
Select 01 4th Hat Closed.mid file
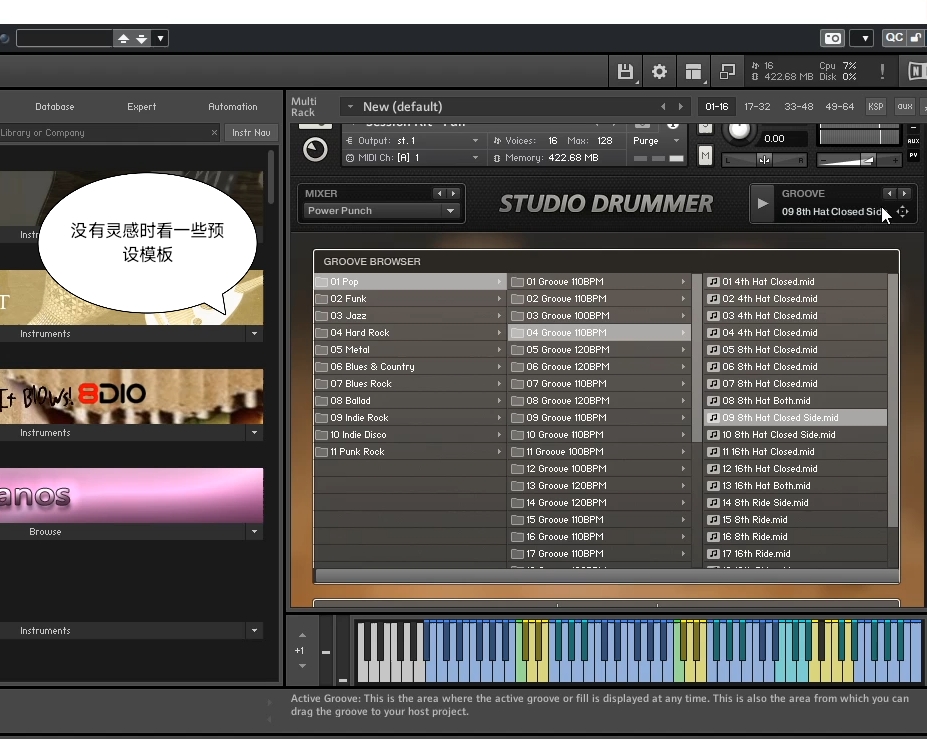(795, 281)
